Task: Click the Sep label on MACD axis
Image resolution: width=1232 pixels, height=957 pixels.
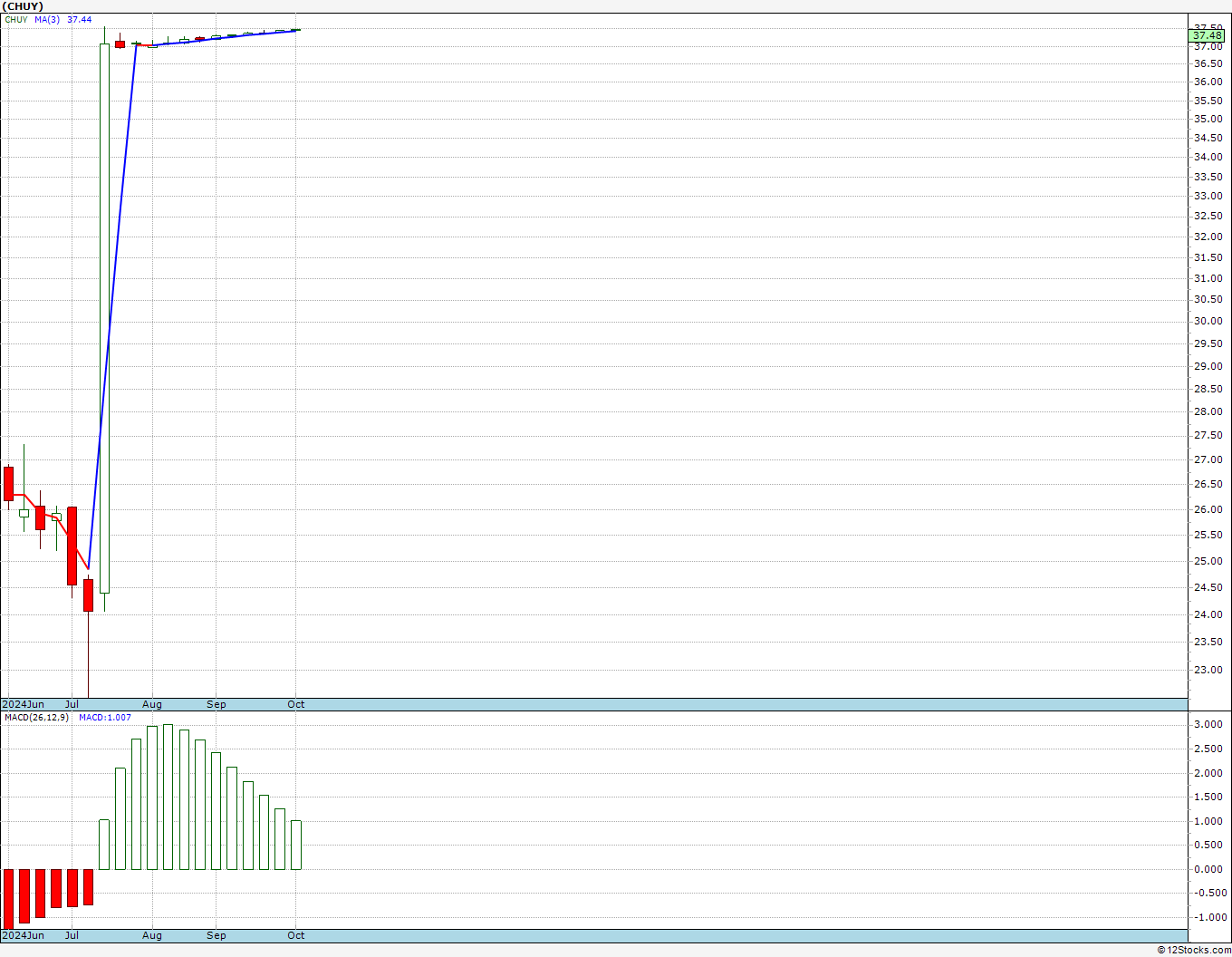Action: click(216, 935)
